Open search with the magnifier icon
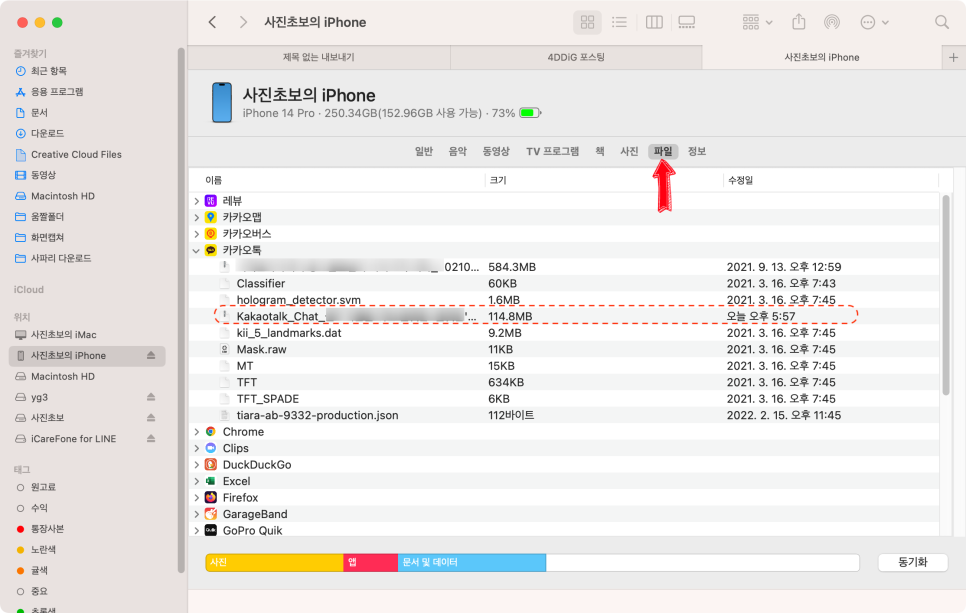Screen dimensions: 966x613 tap(941, 22)
